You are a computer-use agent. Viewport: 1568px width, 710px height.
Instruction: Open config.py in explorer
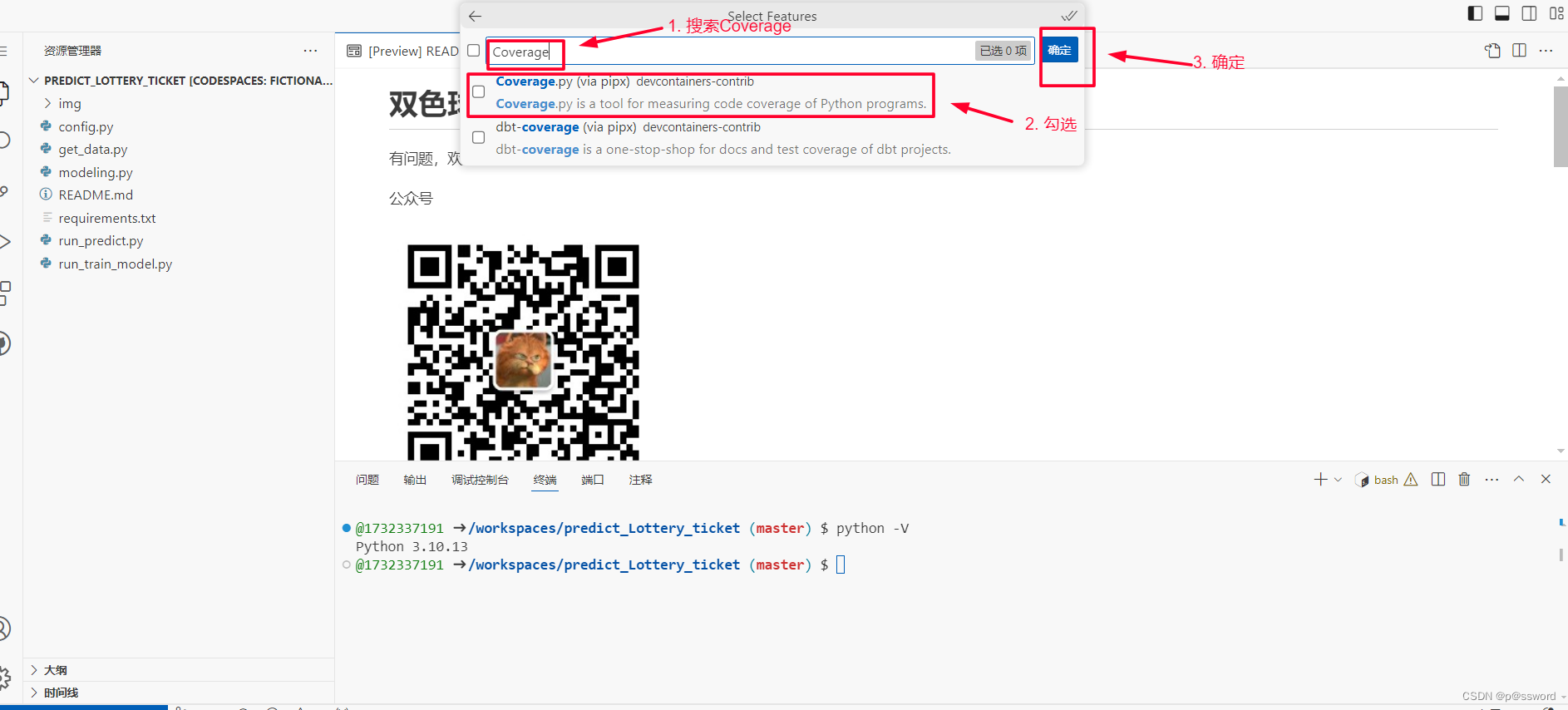pos(86,126)
